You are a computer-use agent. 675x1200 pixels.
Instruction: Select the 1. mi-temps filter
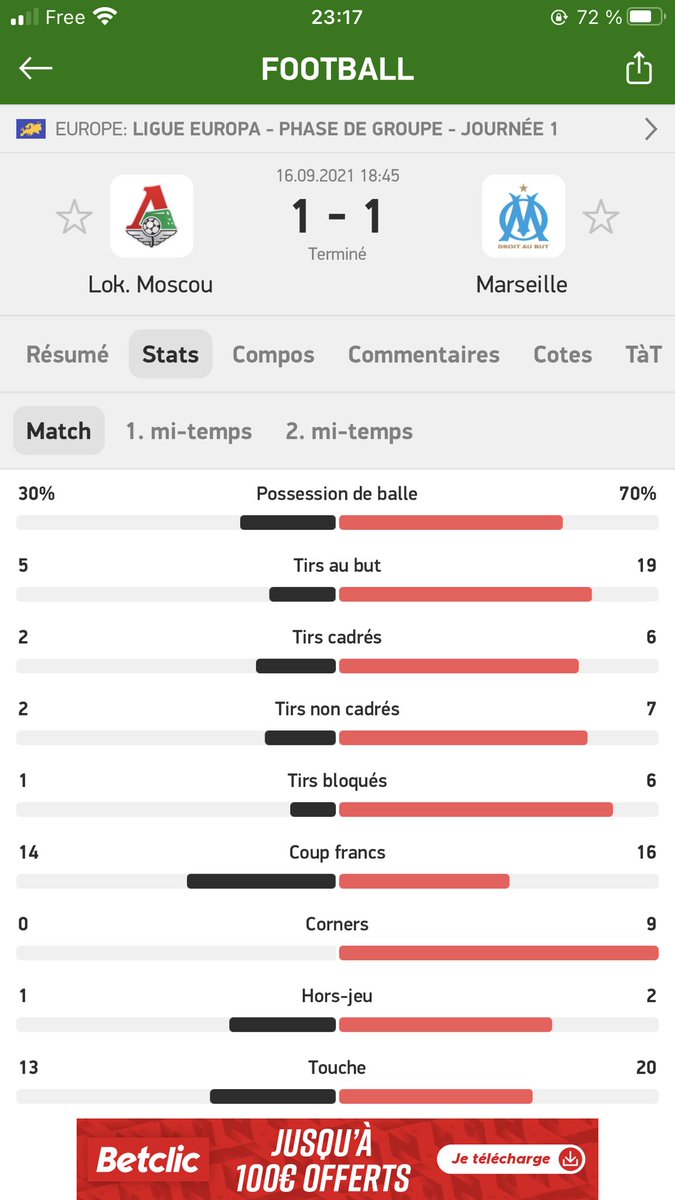(189, 431)
